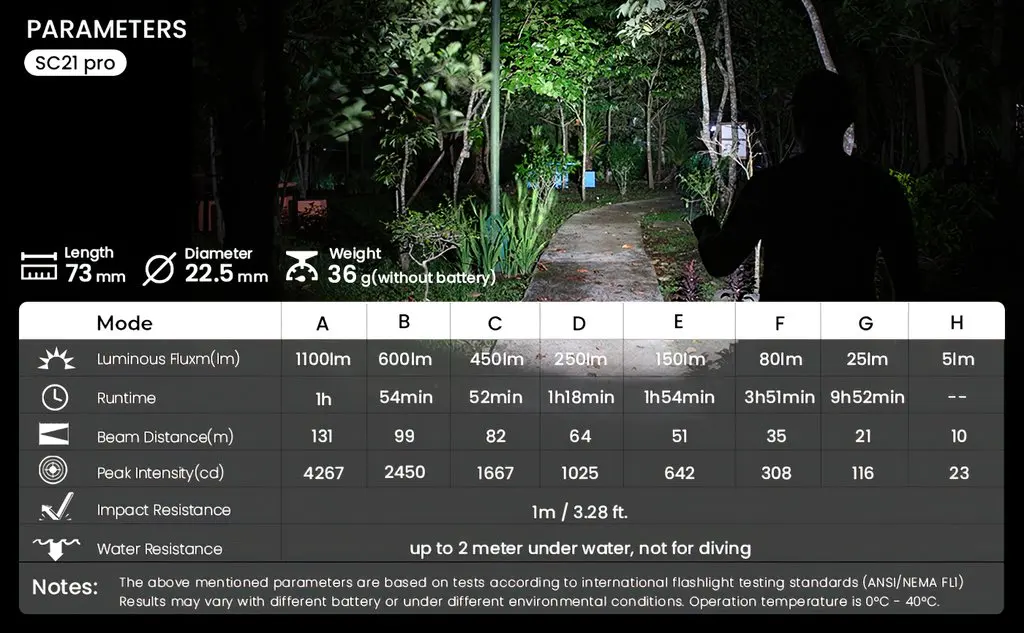Select Mode F column header
The width and height of the screenshot is (1024, 633).
779,323
